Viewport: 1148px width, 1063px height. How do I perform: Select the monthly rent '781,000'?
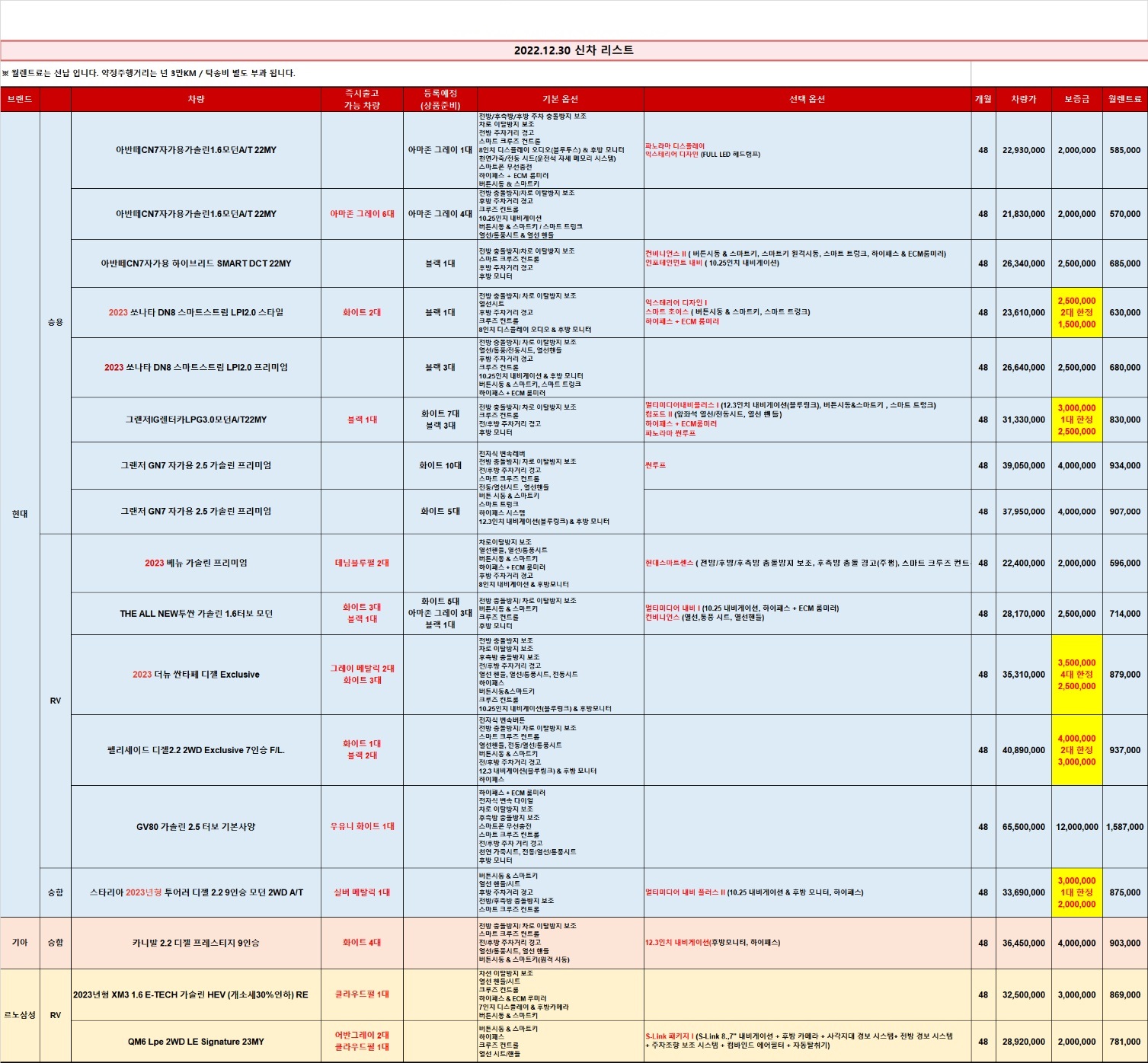pos(1125,1042)
